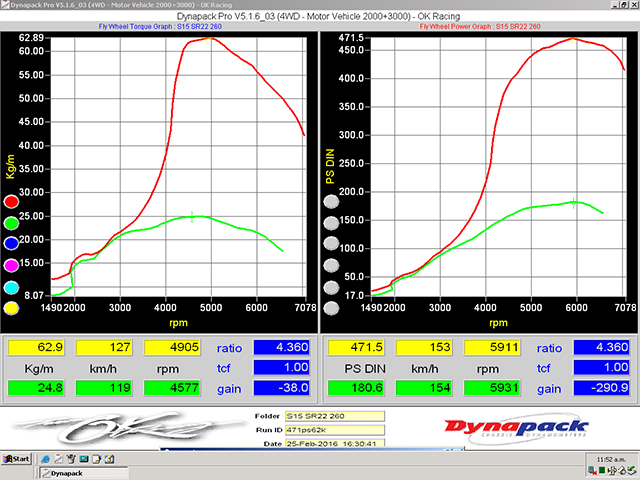Open the paint-brush cup quick launch icon
This screenshot has height=480, width=640.
71,459
